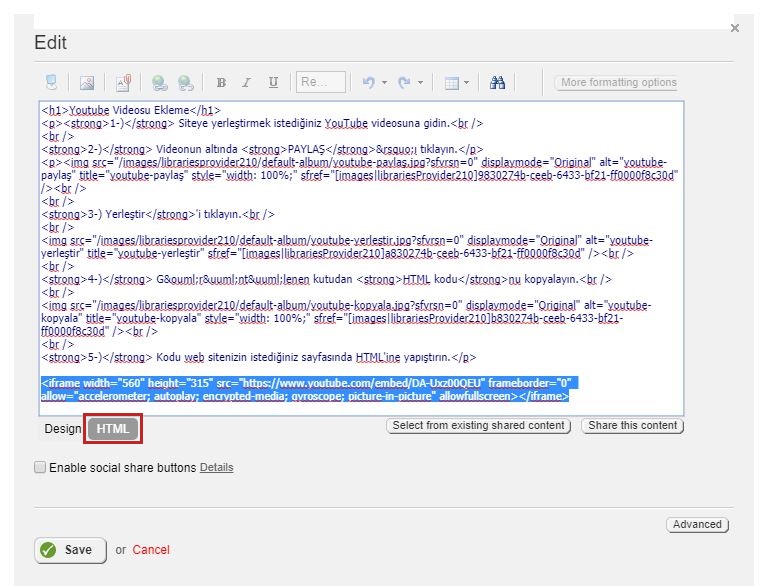Click Select from existing shared content
This screenshot has height=586, width=763.
(x=478, y=426)
